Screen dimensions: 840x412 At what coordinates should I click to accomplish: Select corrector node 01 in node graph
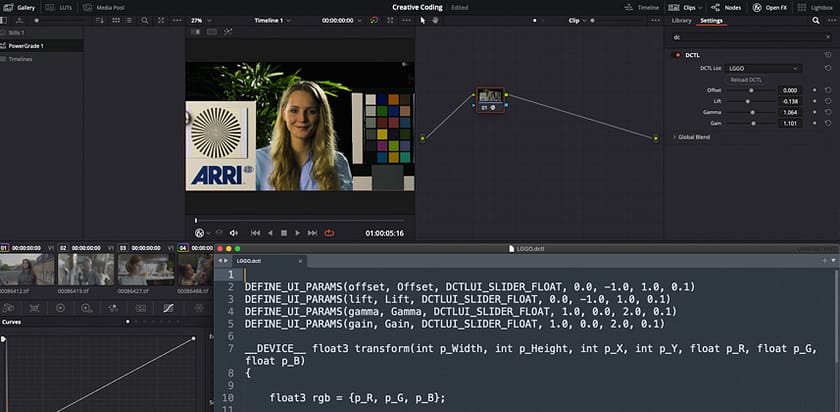click(490, 100)
